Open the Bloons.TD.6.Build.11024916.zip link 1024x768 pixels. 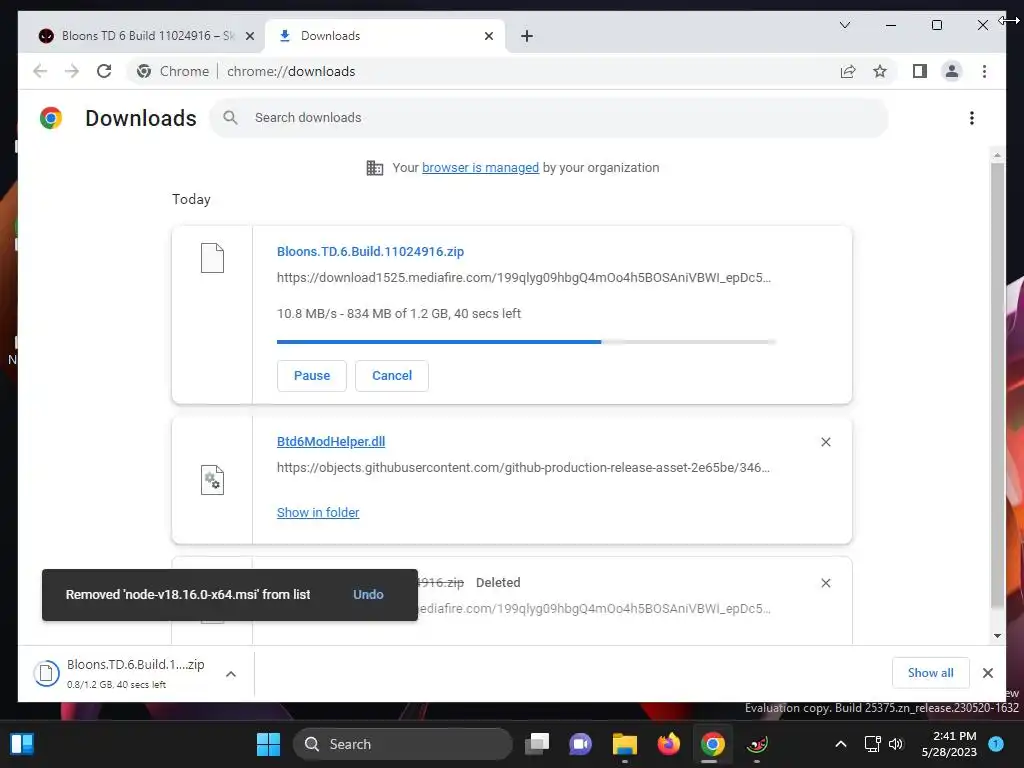pyautogui.click(x=370, y=251)
